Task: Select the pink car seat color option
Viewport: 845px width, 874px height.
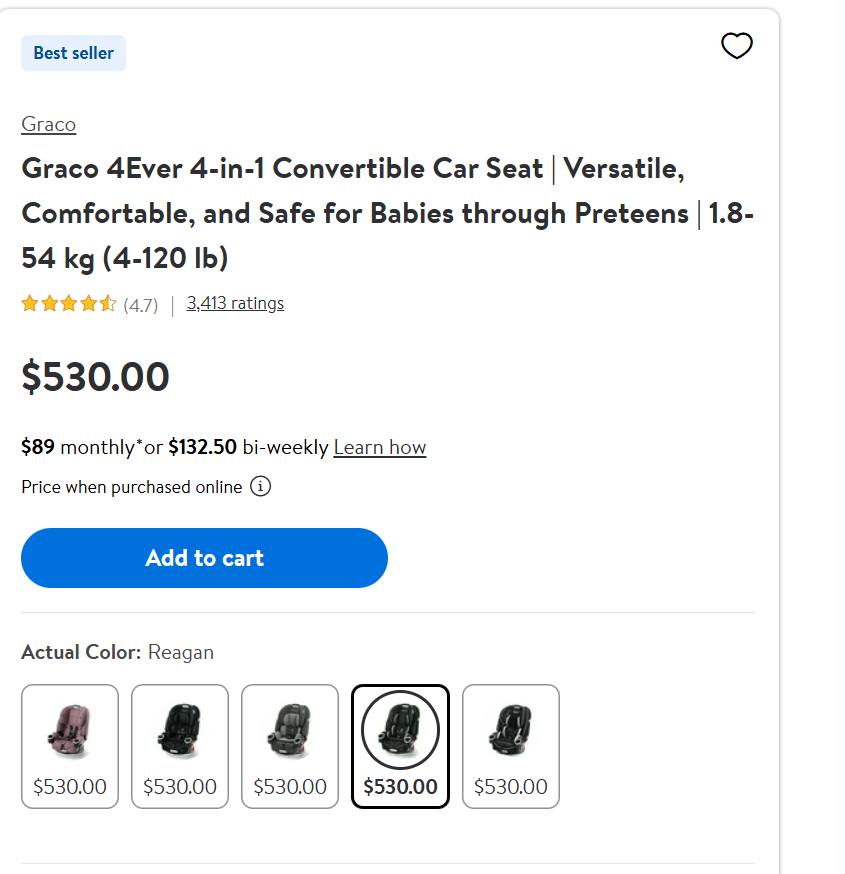Action: [x=69, y=745]
